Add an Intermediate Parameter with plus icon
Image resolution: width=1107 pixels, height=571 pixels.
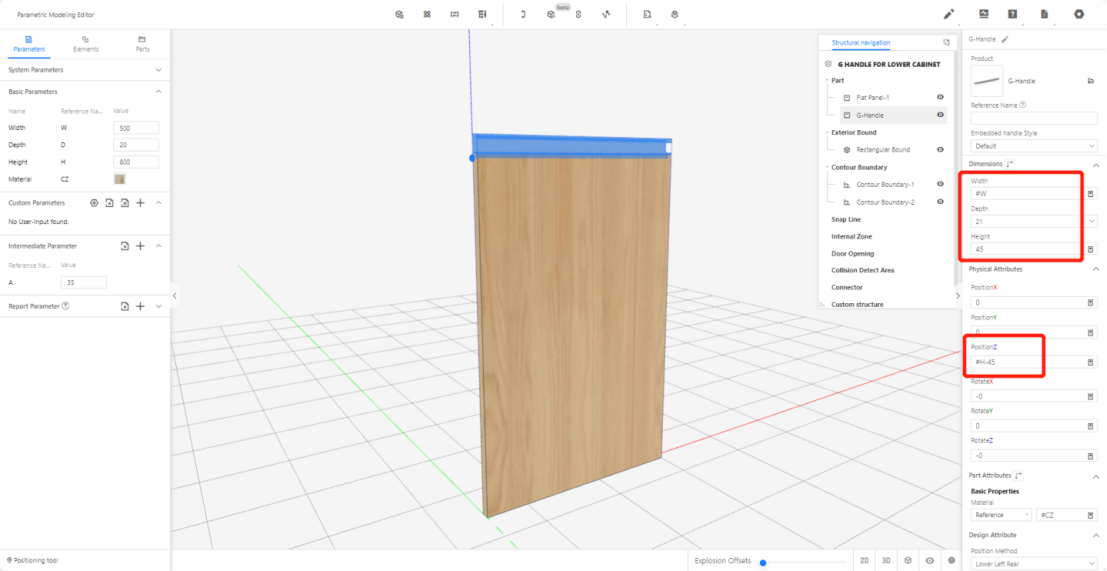click(x=141, y=246)
